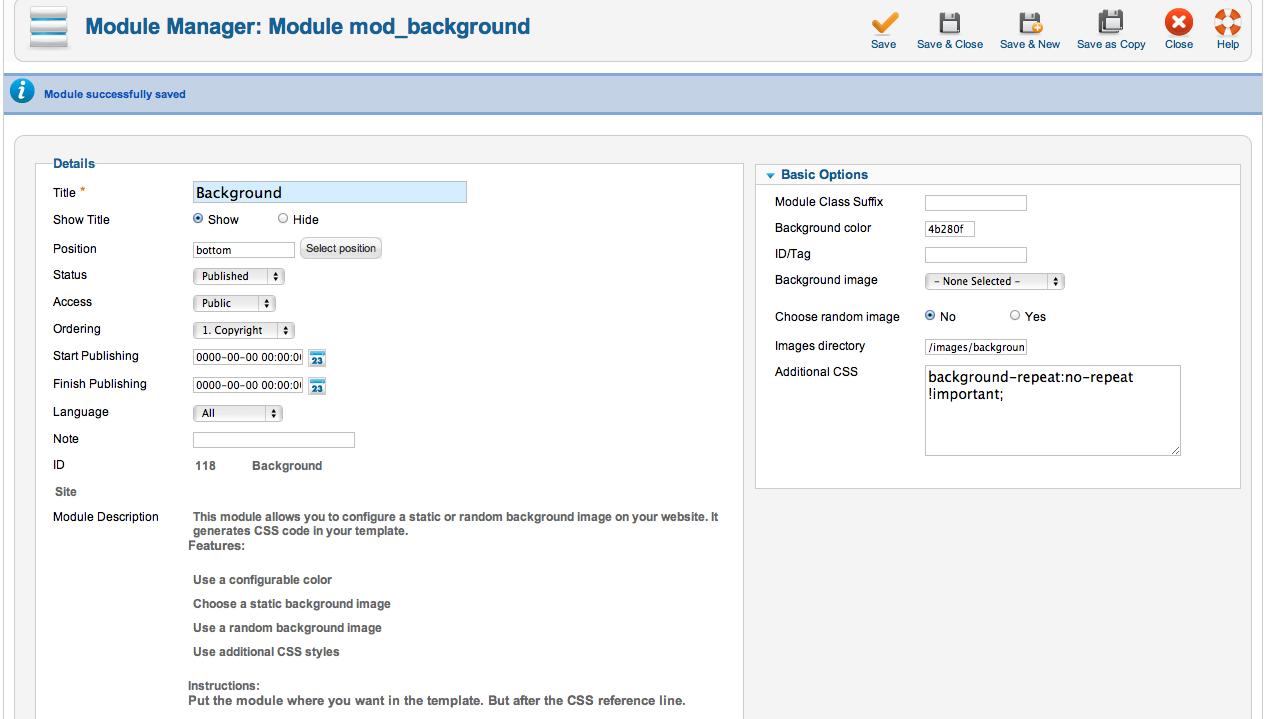Click the Select position button

click(341, 248)
